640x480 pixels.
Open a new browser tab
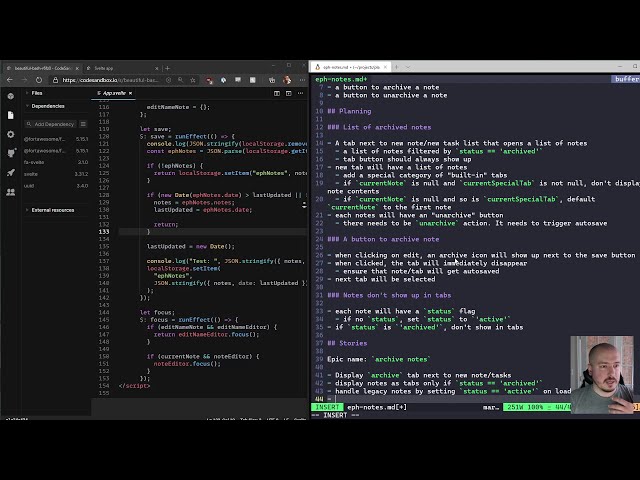point(167,68)
